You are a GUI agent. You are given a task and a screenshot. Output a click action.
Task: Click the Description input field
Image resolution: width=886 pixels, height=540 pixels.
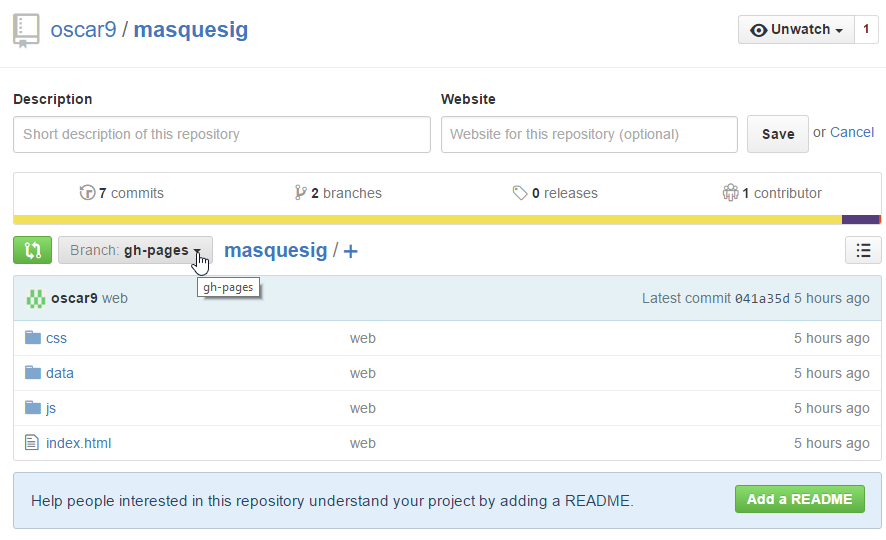coord(221,134)
